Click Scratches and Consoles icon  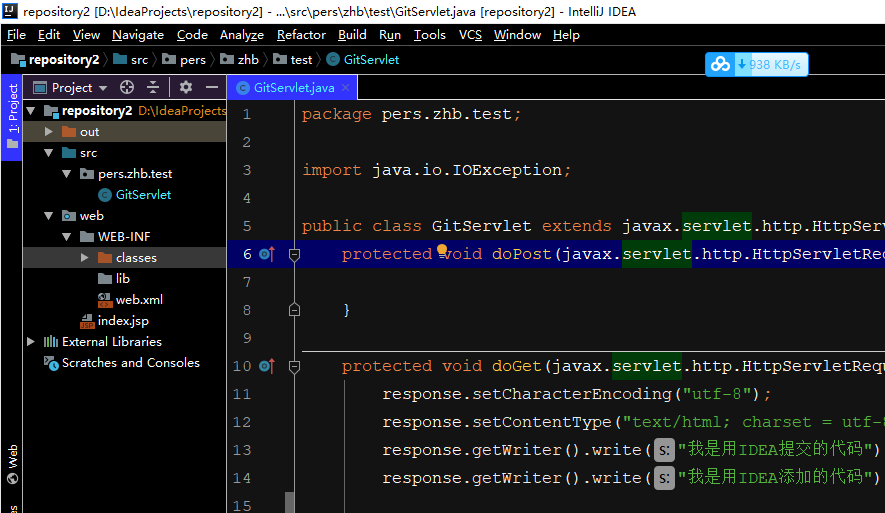[51, 363]
